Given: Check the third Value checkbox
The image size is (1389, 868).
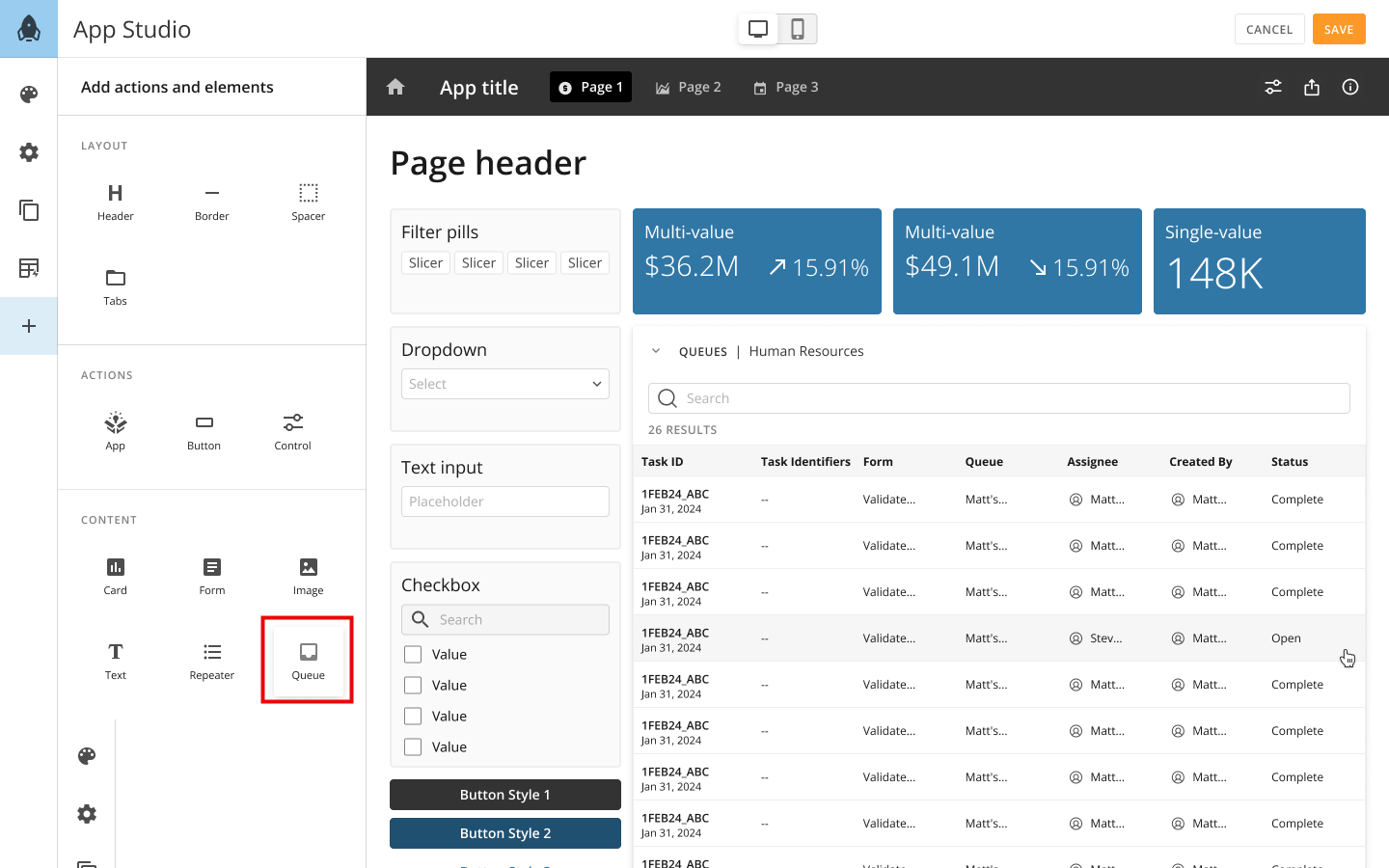Looking at the screenshot, I should 413,716.
